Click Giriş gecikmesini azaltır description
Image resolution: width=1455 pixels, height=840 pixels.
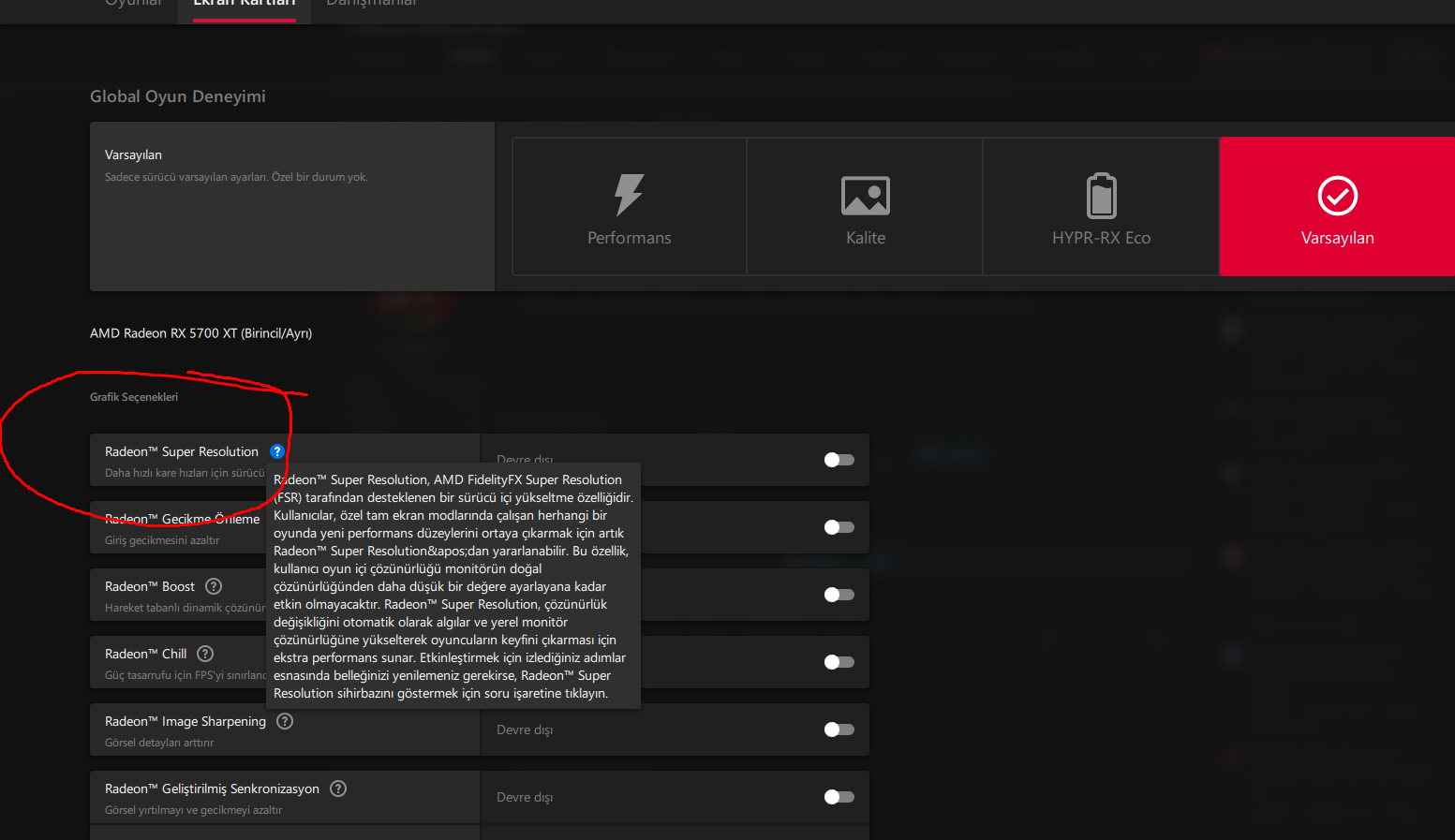click(x=162, y=540)
